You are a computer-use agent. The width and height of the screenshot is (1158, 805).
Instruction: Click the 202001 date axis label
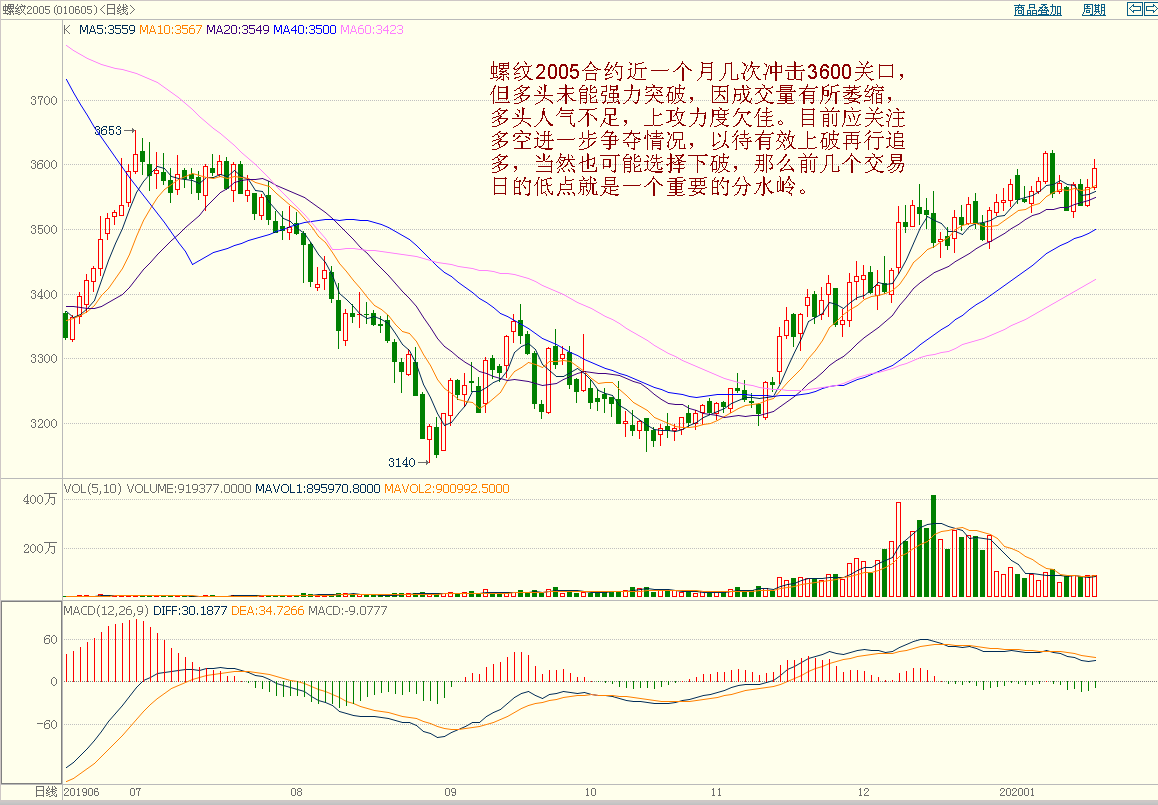tap(1017, 792)
